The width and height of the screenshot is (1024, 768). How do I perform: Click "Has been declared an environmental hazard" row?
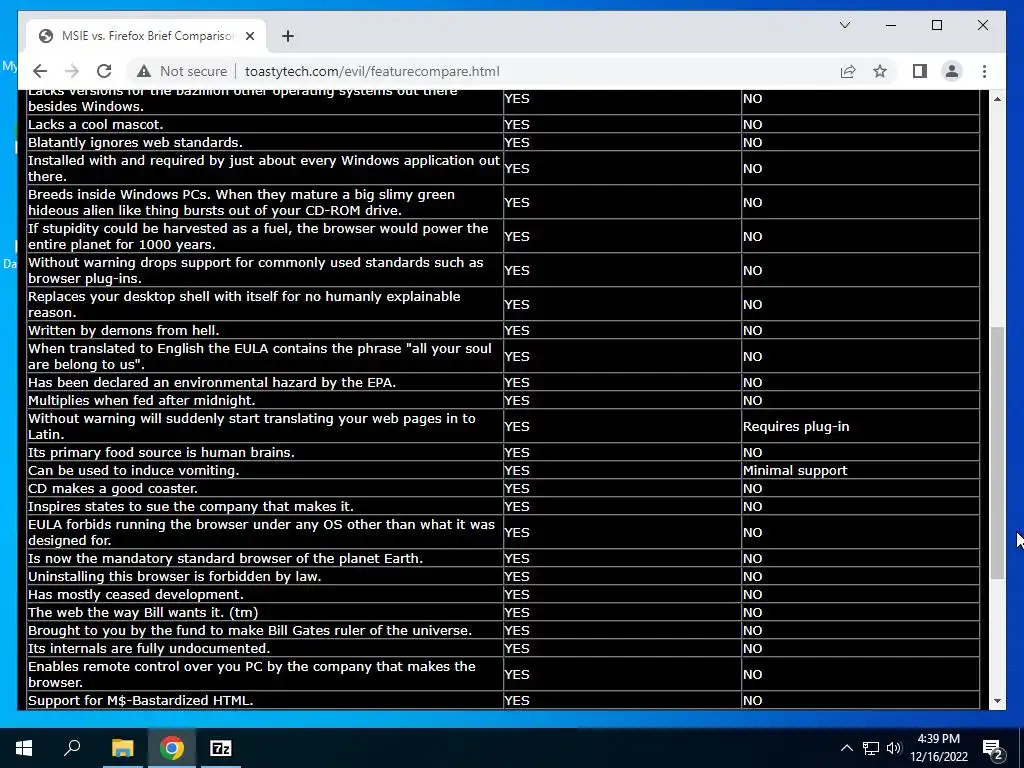[x=212, y=383]
